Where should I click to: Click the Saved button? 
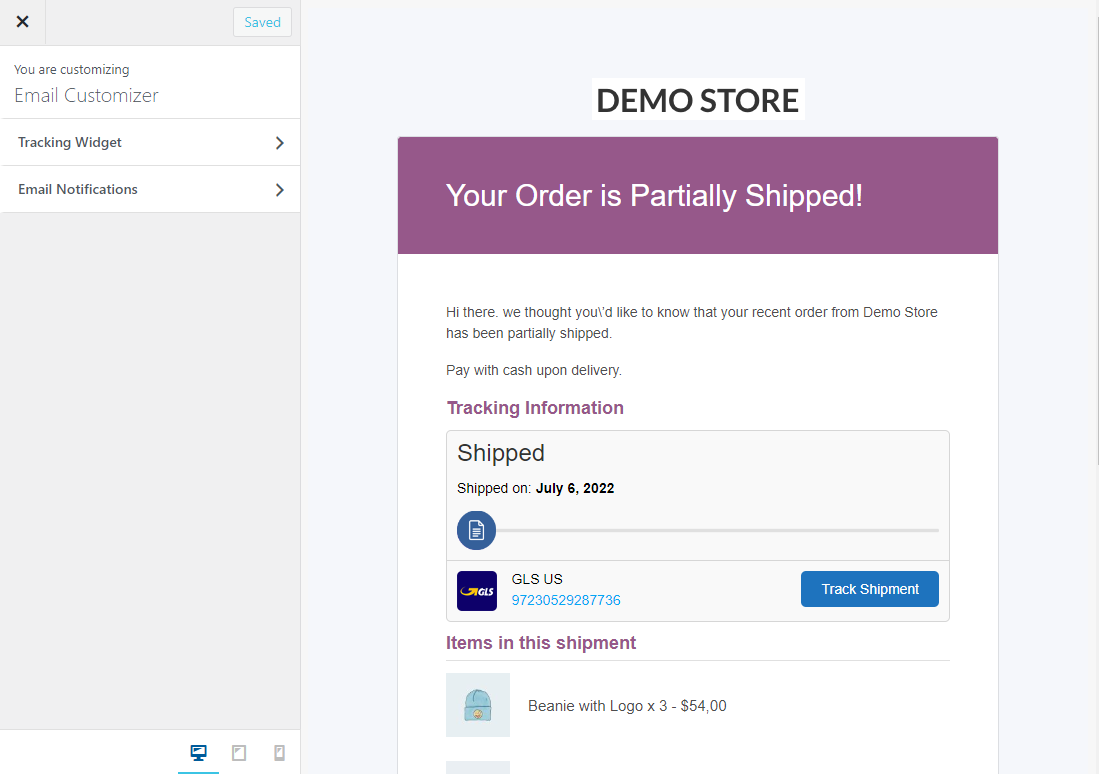(261, 21)
